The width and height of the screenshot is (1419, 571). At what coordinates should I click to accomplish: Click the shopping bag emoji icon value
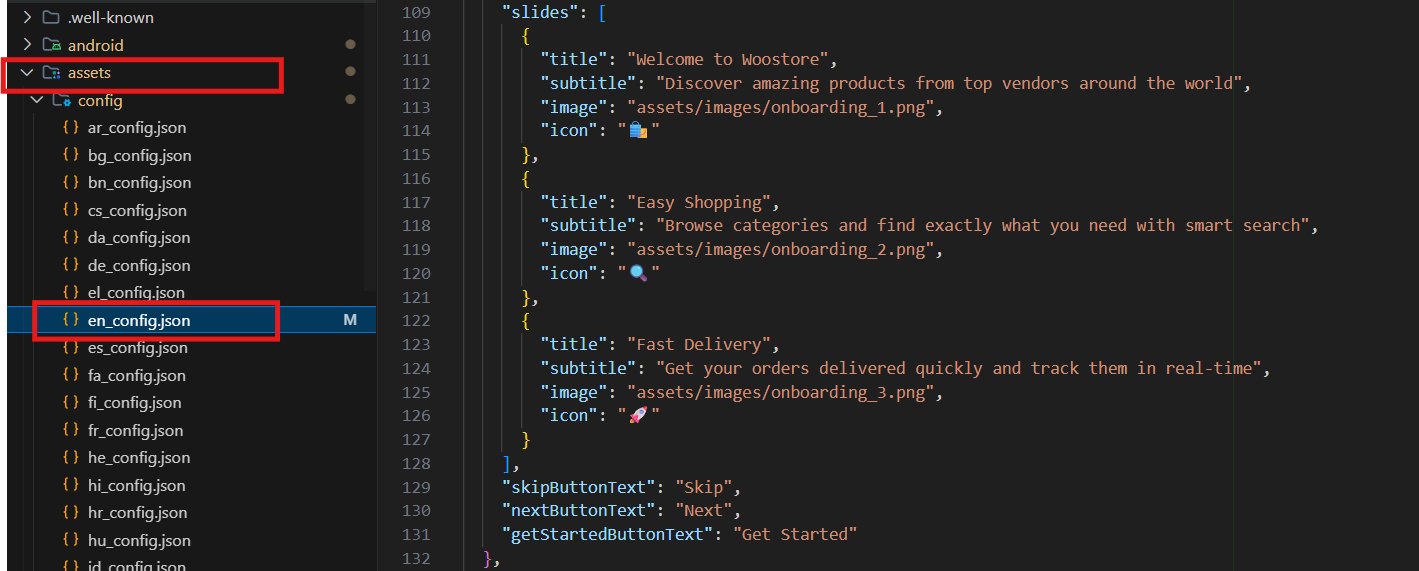(x=639, y=131)
